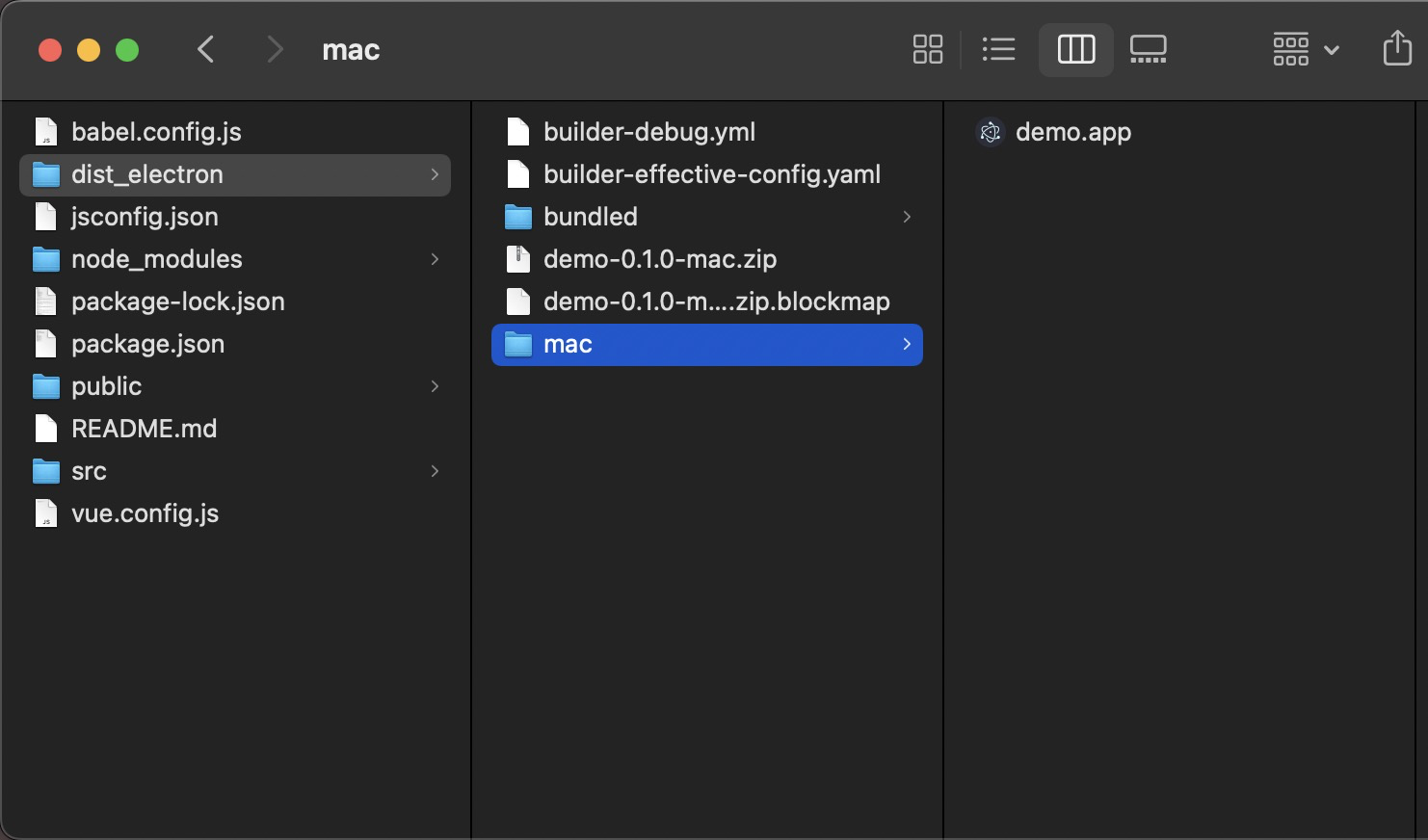This screenshot has height=840, width=1428.
Task: Open the README.md file
Action: click(x=144, y=429)
